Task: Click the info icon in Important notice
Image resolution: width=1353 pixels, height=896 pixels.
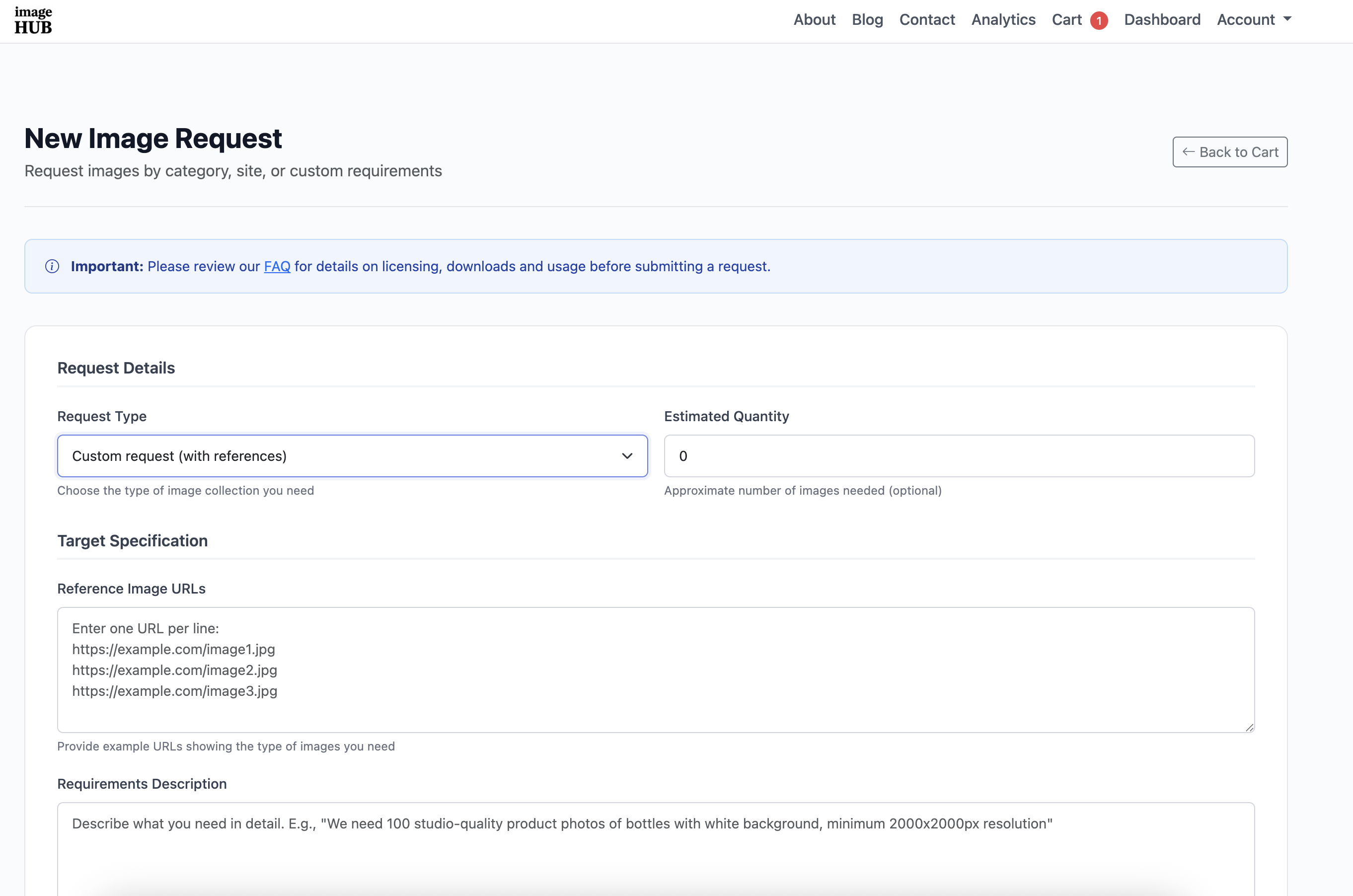Action: pos(52,266)
